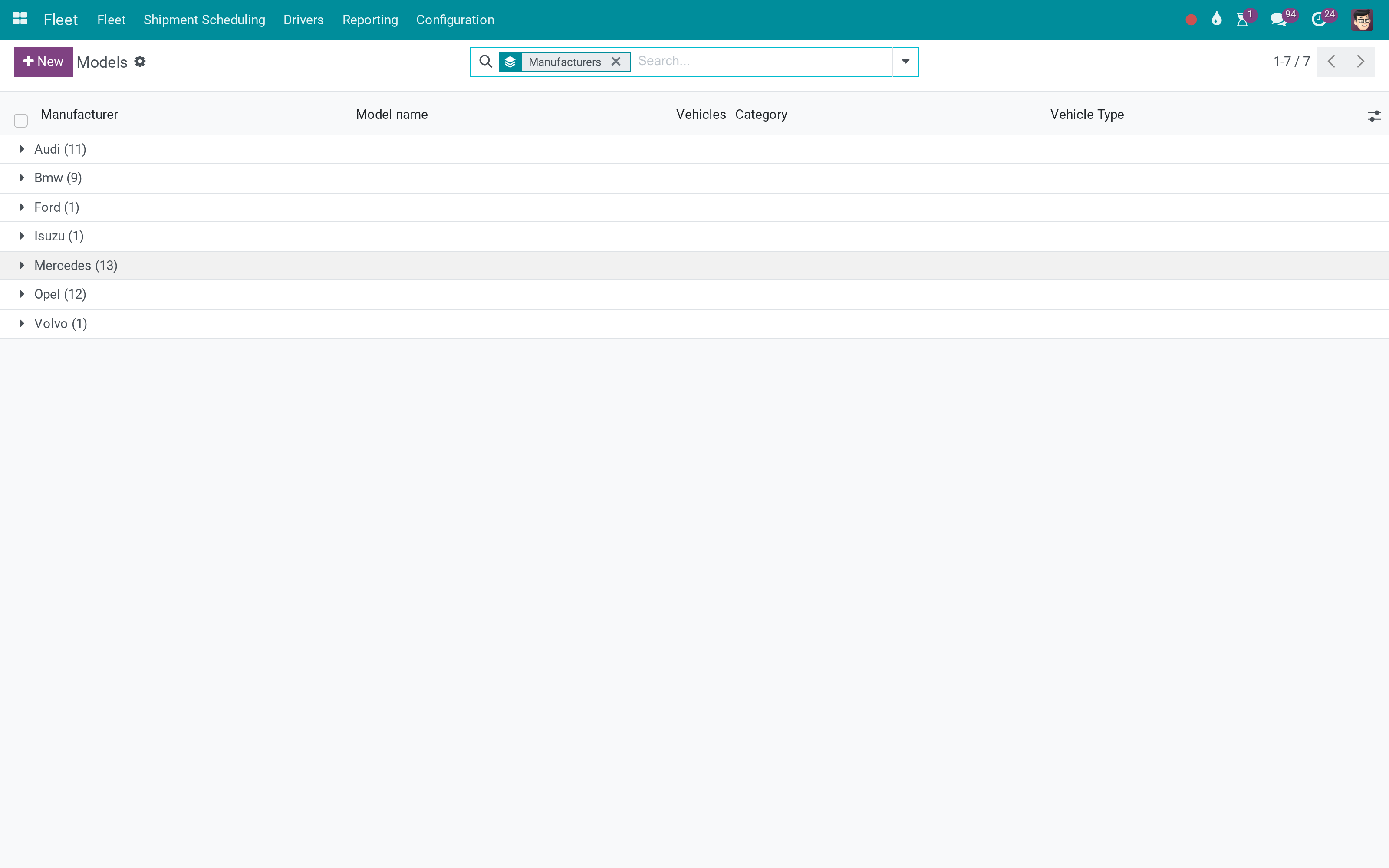Click the 1-7 / 7 pager counter
1389x868 pixels.
[x=1291, y=62]
